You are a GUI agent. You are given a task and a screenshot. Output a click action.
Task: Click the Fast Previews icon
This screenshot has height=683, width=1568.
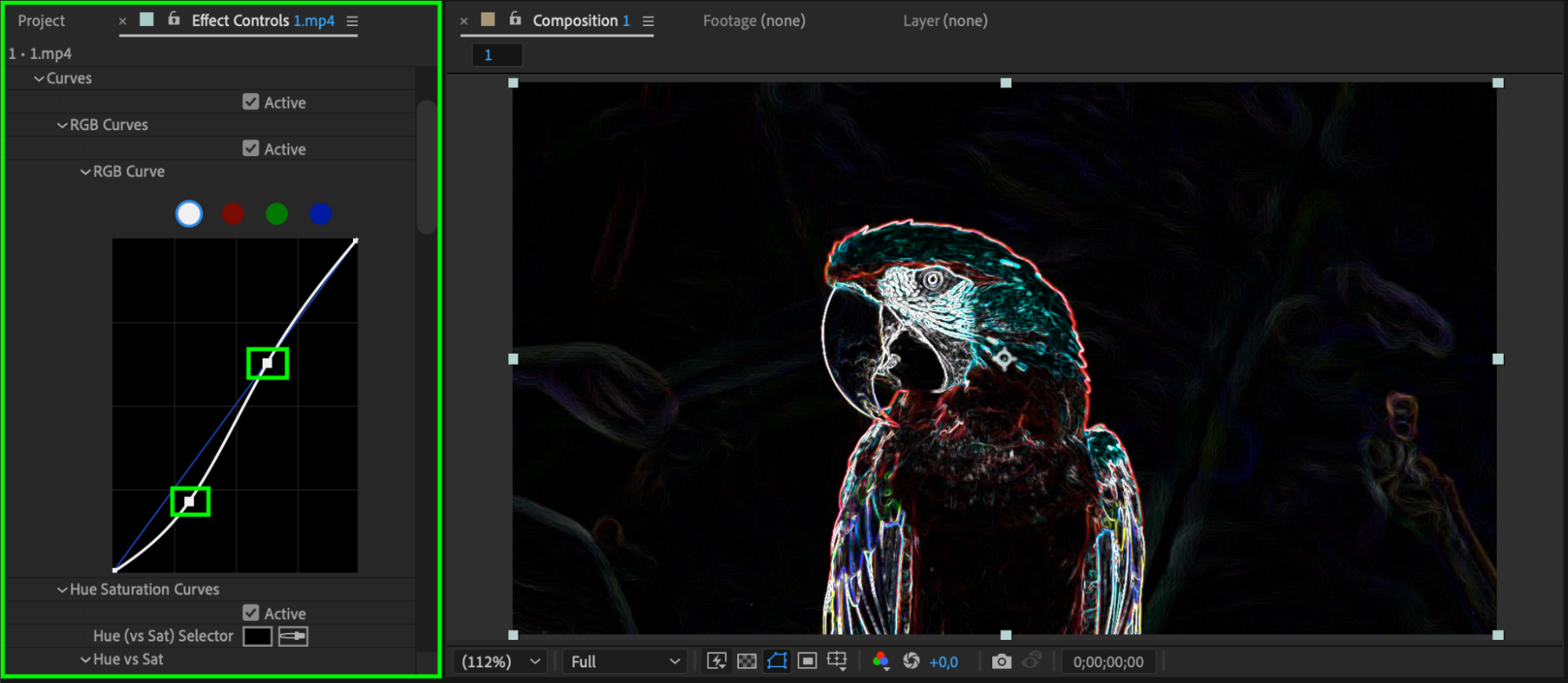(x=716, y=661)
